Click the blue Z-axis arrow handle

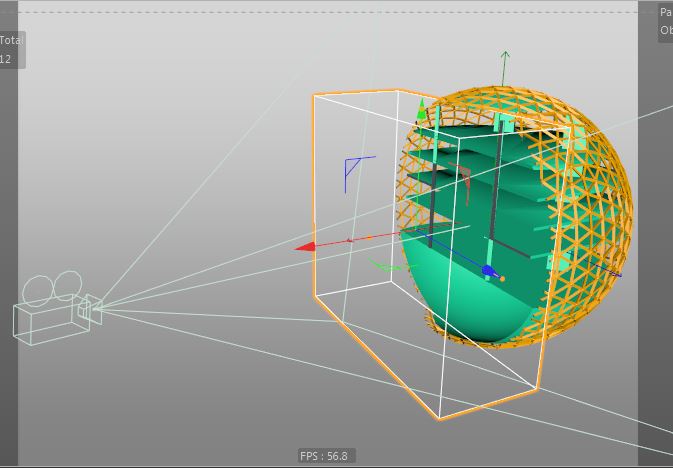pyautogui.click(x=488, y=270)
